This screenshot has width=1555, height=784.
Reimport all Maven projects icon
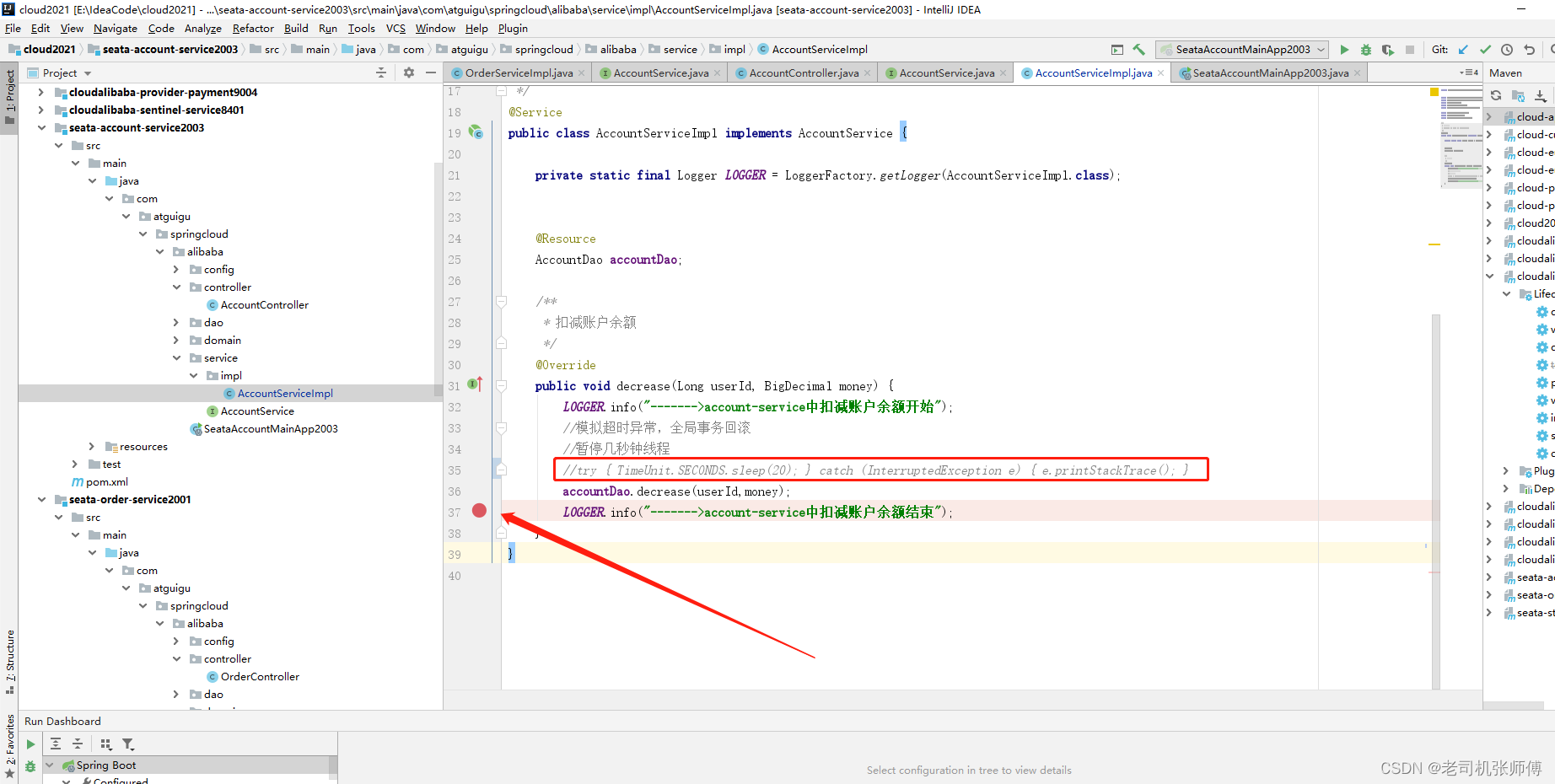coord(1496,95)
